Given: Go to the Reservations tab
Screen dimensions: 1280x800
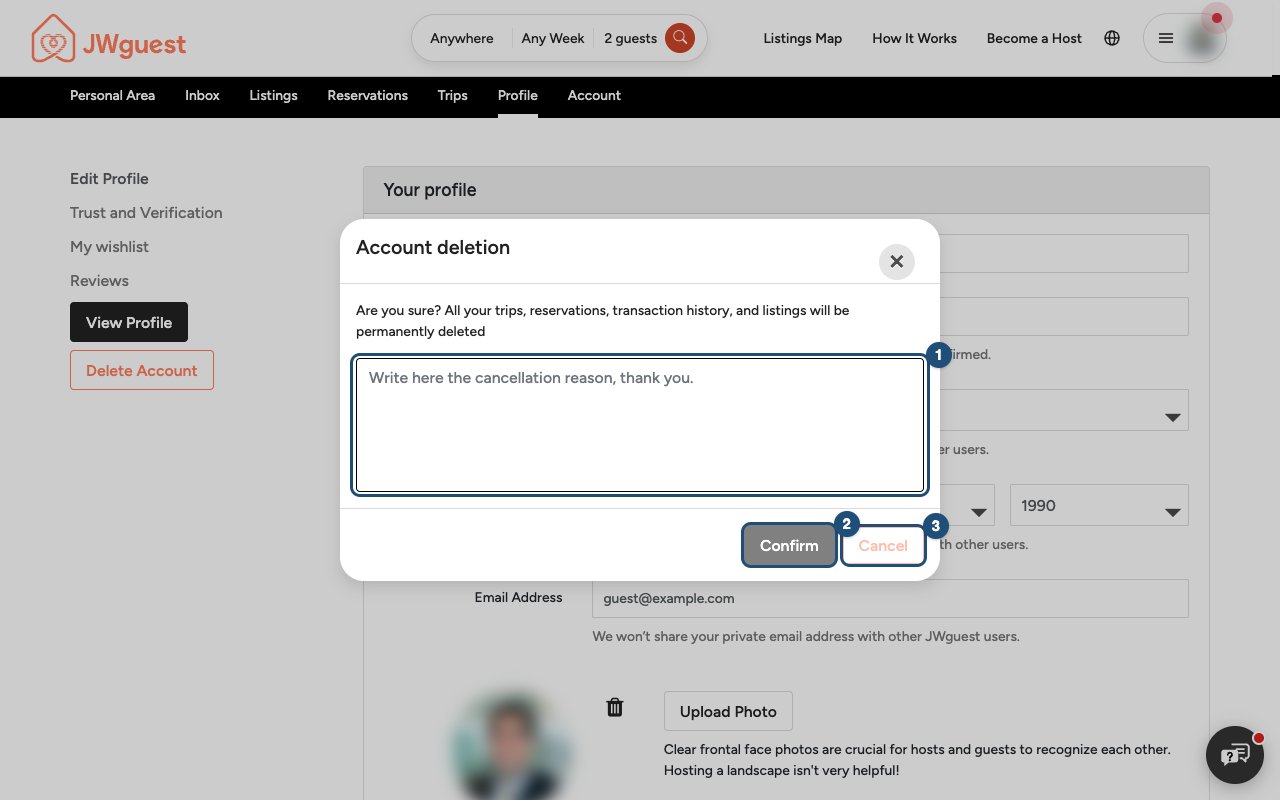Looking at the screenshot, I should [x=367, y=95].
